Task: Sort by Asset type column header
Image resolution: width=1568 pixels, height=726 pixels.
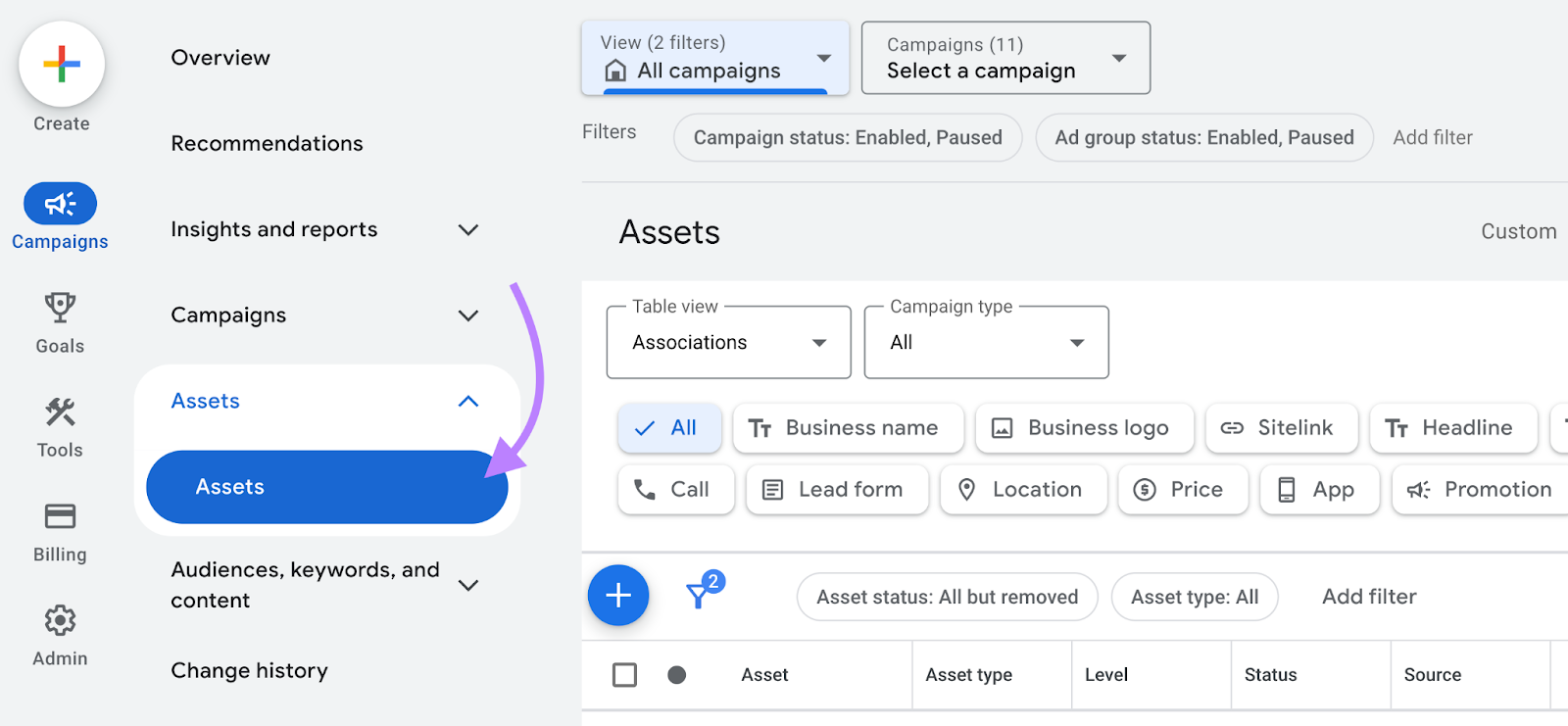Action: coord(968,675)
